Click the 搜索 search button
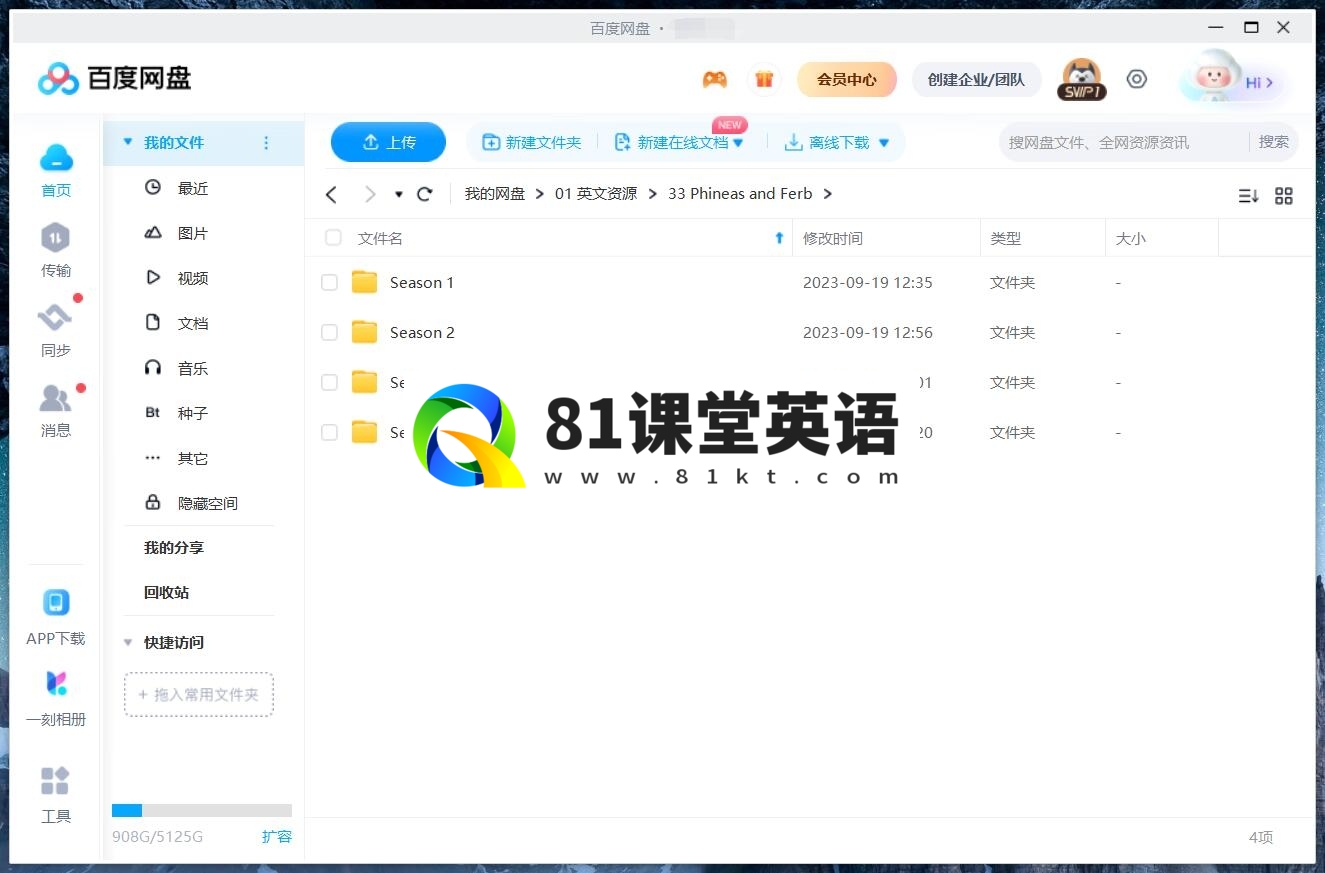Image resolution: width=1325 pixels, height=873 pixels. (x=1274, y=142)
